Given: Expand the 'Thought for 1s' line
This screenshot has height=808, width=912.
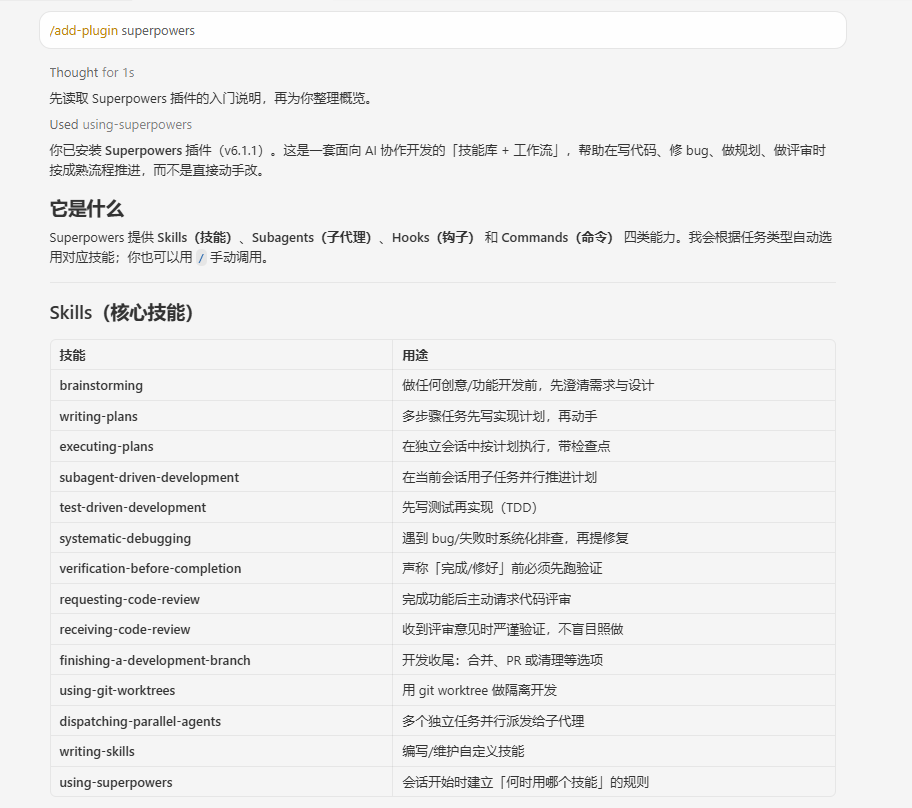Looking at the screenshot, I should pos(92,73).
